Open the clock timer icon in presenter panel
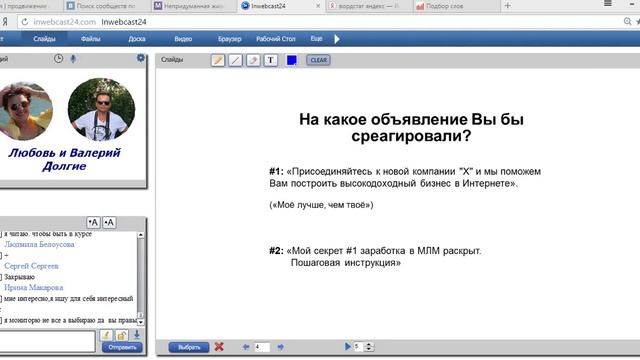 pyautogui.click(x=58, y=58)
